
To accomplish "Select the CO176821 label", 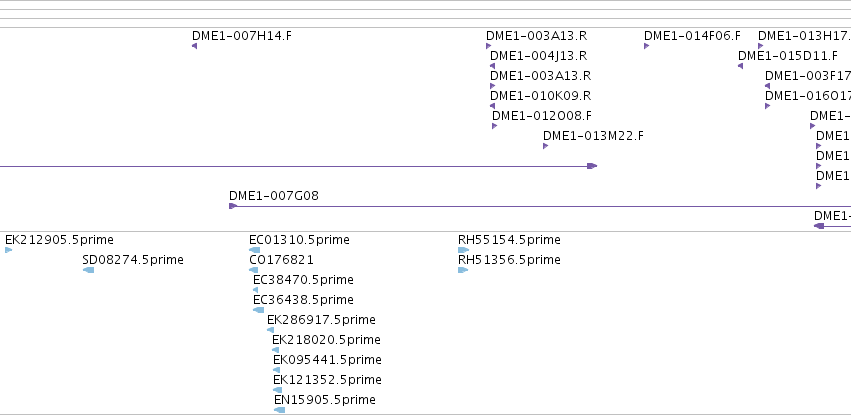I will click(x=281, y=260).
